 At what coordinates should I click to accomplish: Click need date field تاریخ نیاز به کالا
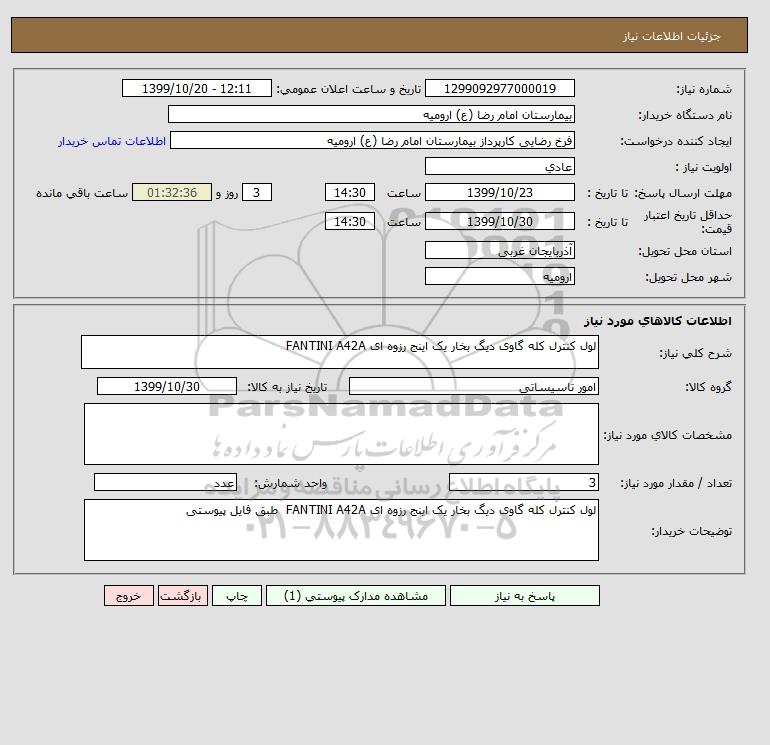[x=167, y=386]
